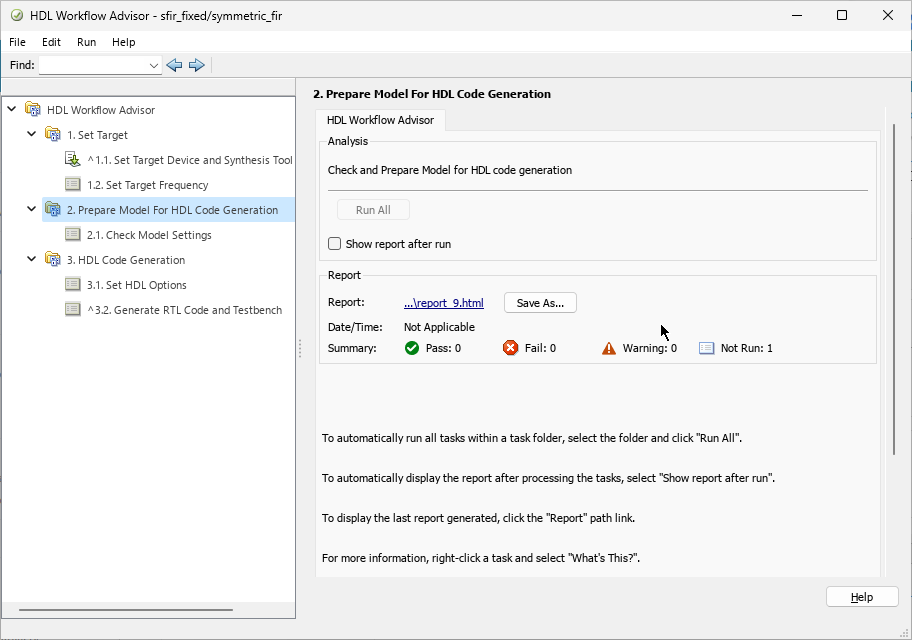912x640 pixels.
Task: Enable Show report after run
Action: pos(335,243)
